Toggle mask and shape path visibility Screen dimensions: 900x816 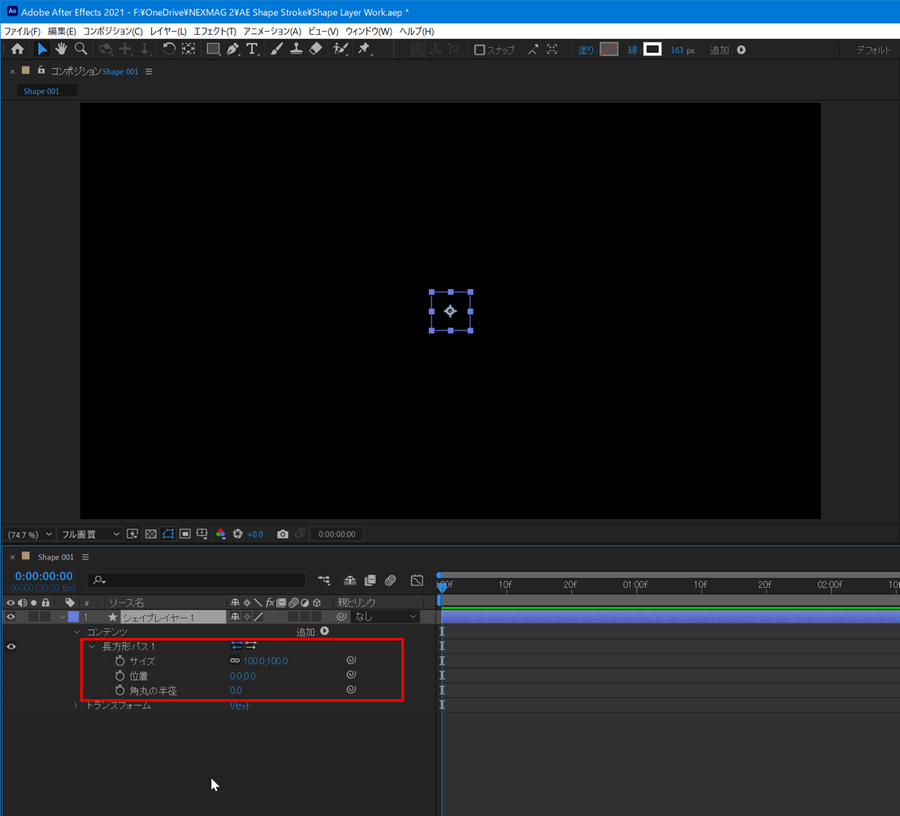tap(168, 534)
